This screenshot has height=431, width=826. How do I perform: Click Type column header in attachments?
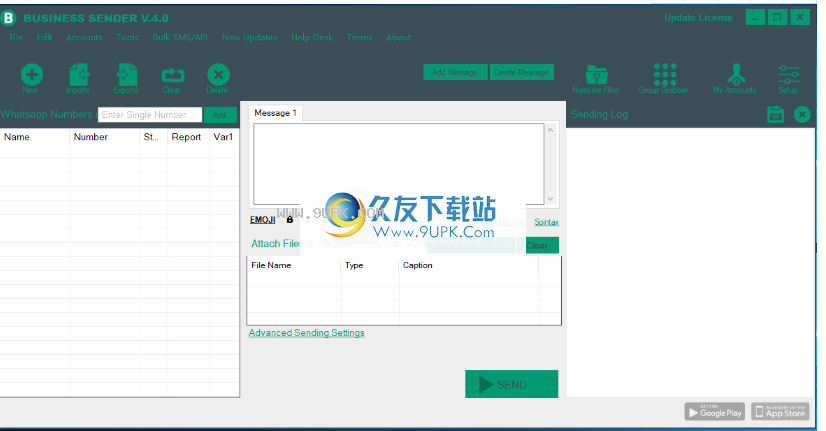point(370,266)
